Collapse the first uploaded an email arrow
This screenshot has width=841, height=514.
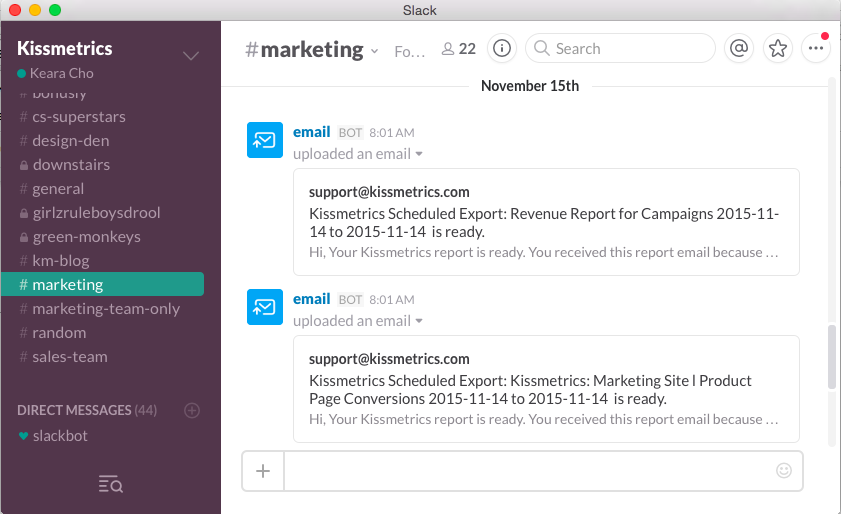(419, 154)
